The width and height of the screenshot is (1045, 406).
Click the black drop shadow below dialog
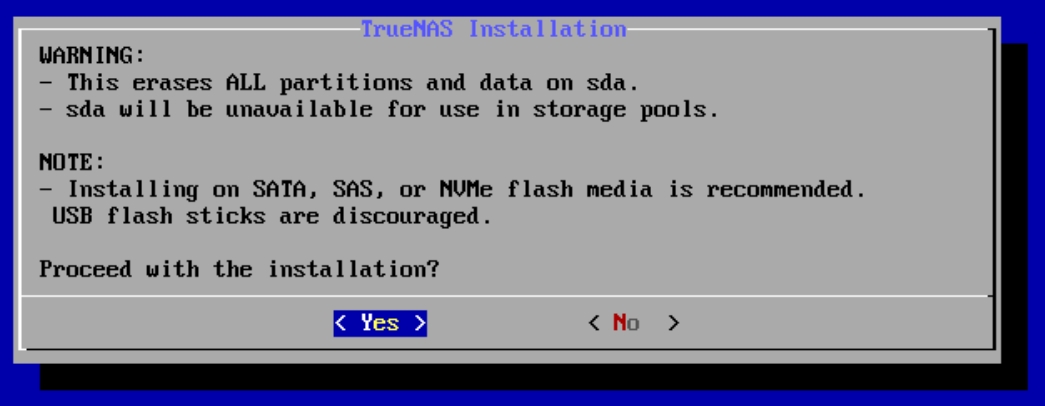[x=533, y=377]
